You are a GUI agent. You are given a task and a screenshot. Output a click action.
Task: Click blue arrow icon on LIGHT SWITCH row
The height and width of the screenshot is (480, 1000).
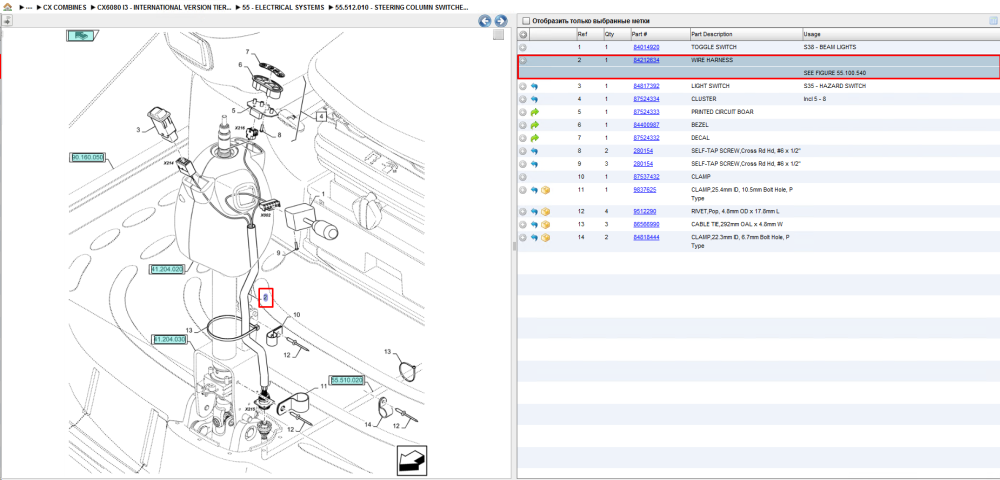[x=534, y=86]
